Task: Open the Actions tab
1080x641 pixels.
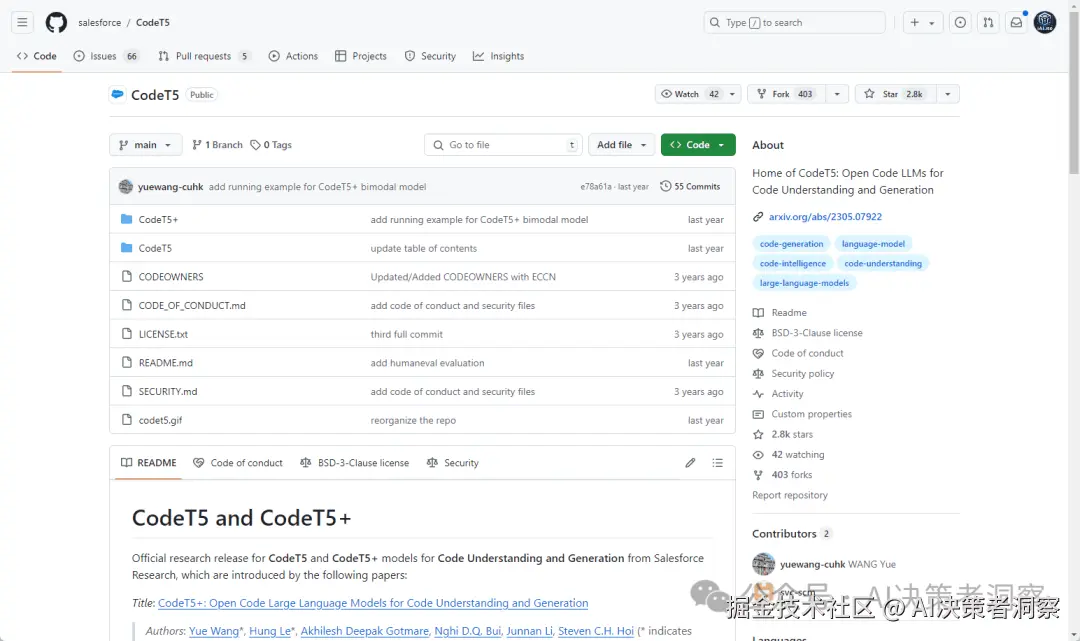Action: 293,56
